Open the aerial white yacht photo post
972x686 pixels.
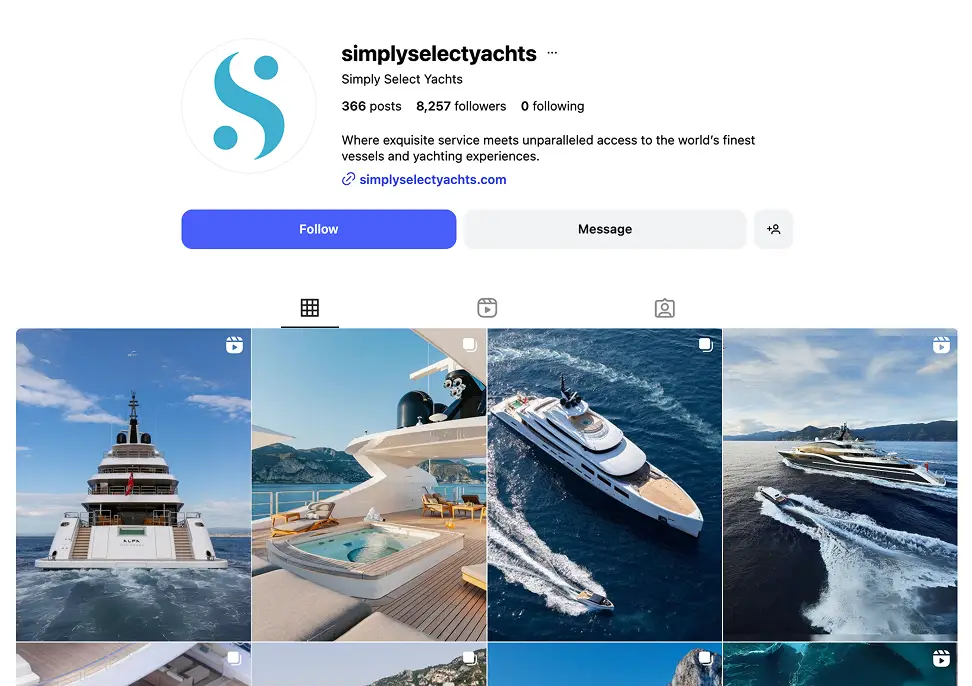coord(605,485)
